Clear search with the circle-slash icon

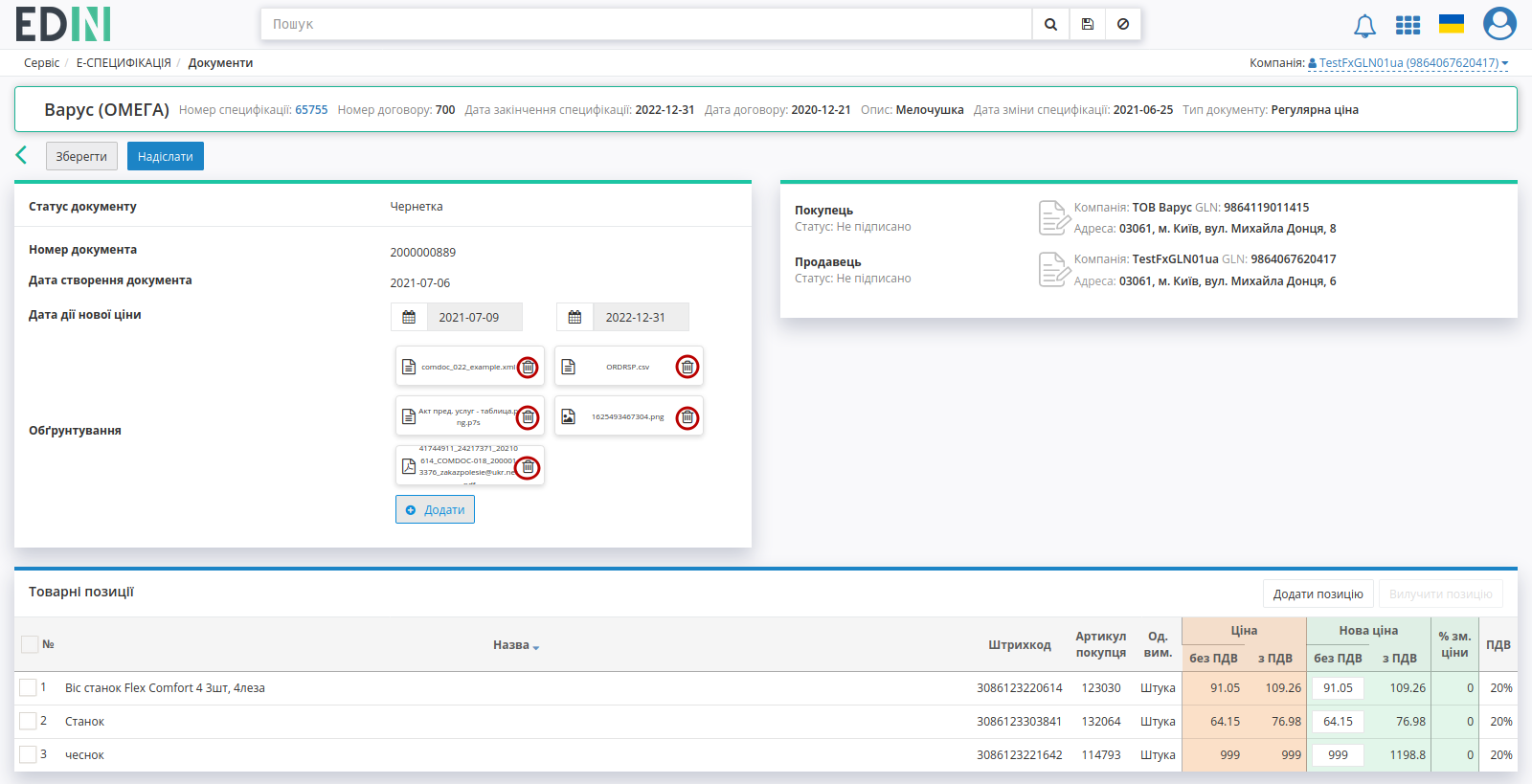point(1123,24)
